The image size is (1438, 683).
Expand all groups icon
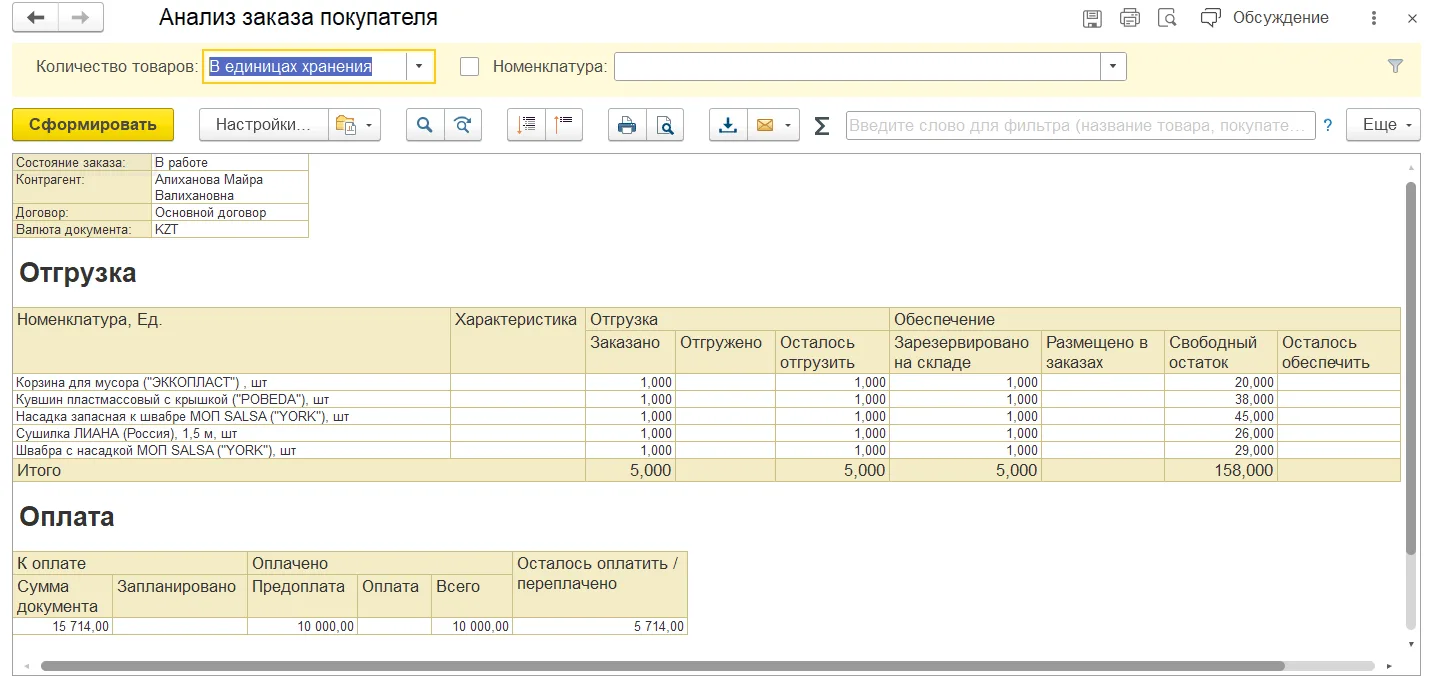526,125
